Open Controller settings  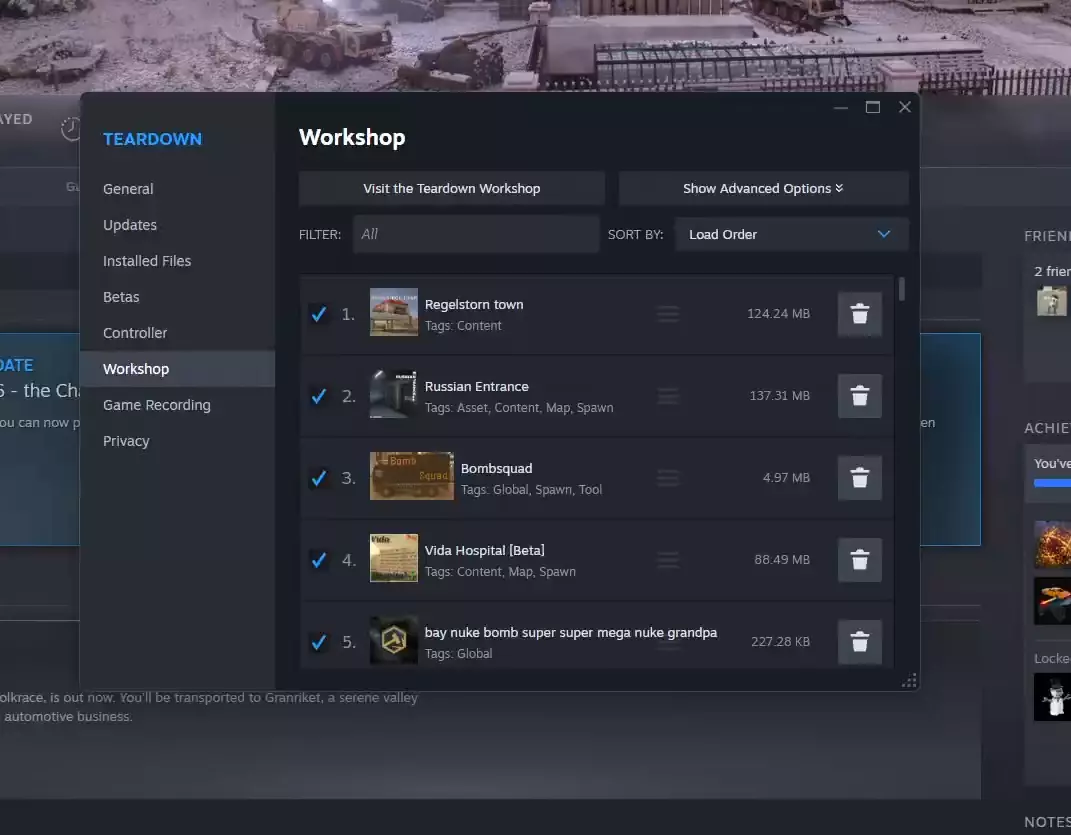coord(178,333)
